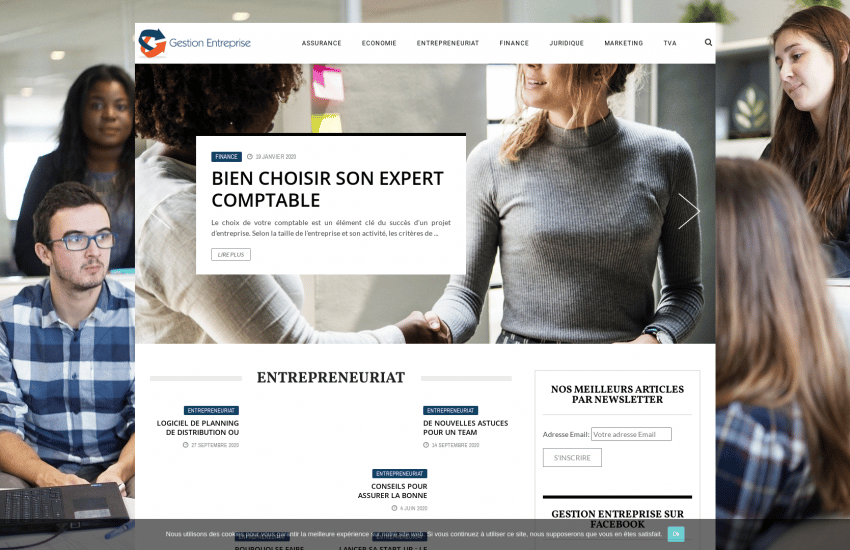Click clock icon beside 4 Juin 2020
The image size is (850, 550).
pyautogui.click(x=395, y=508)
